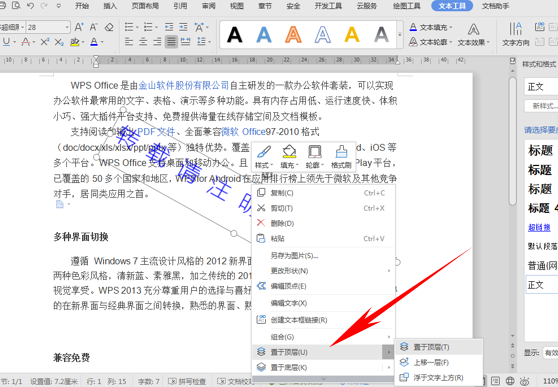Choose 删除(D) from context menu
This screenshot has width=558, height=387.
[323, 224]
